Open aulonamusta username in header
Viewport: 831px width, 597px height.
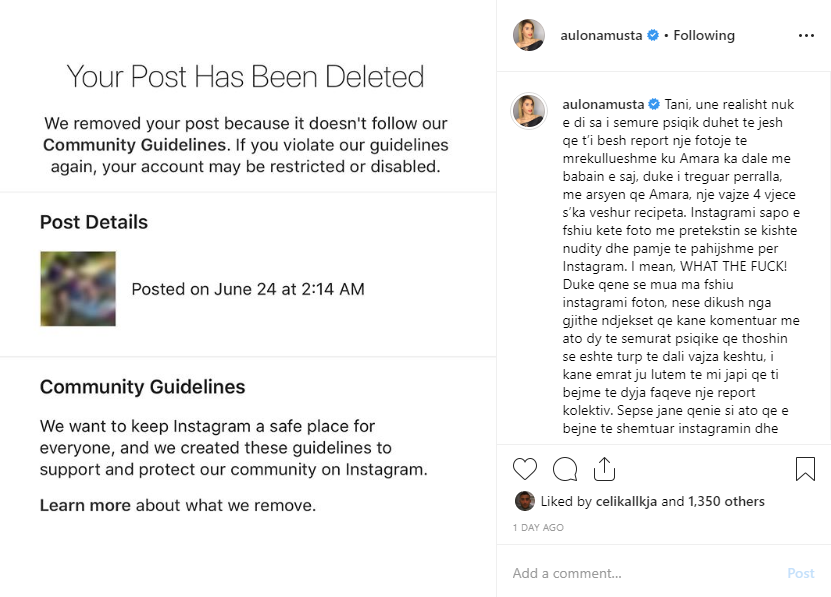pyautogui.click(x=601, y=36)
